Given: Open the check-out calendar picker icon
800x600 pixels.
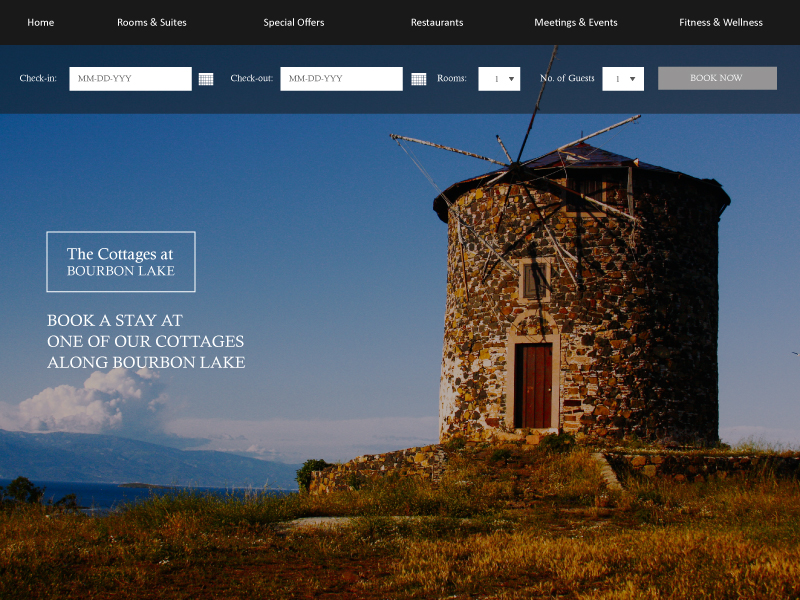Looking at the screenshot, I should tap(418, 79).
